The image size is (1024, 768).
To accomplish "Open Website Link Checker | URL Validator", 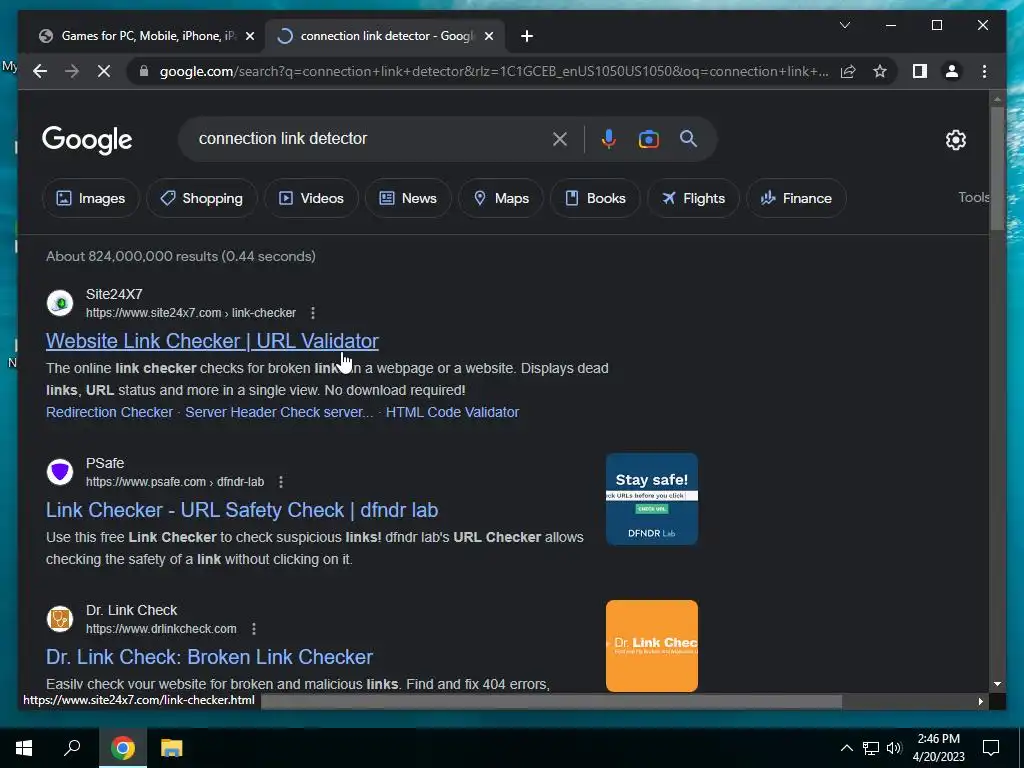I will (212, 341).
